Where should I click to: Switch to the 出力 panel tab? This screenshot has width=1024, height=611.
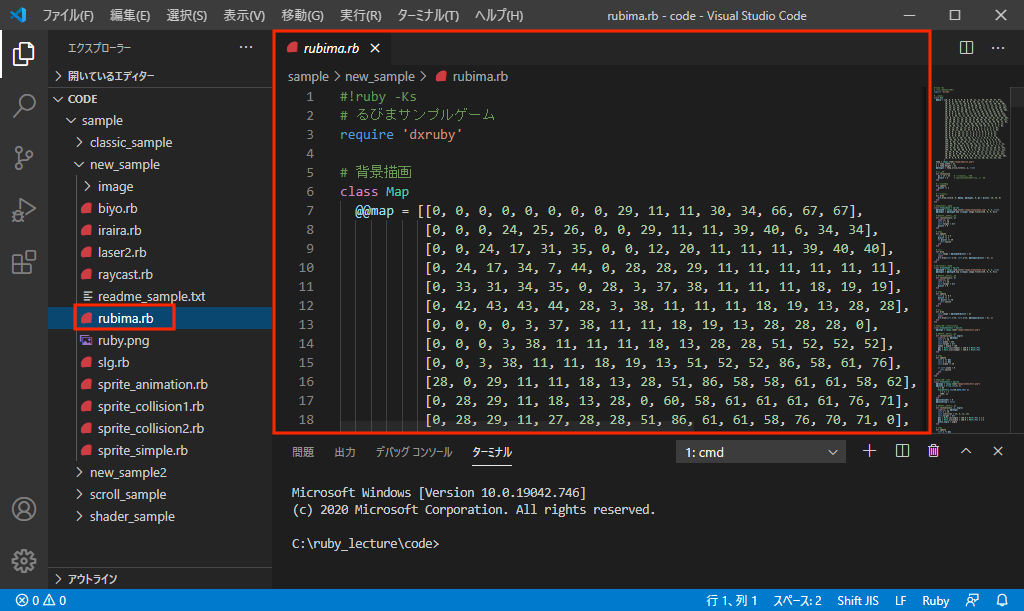click(x=345, y=452)
